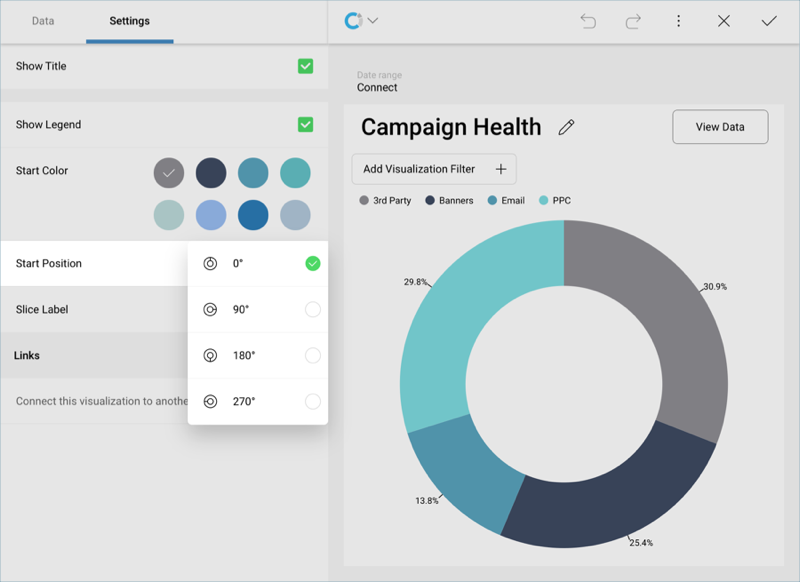Select the deep blue start color swatch

coord(253,215)
